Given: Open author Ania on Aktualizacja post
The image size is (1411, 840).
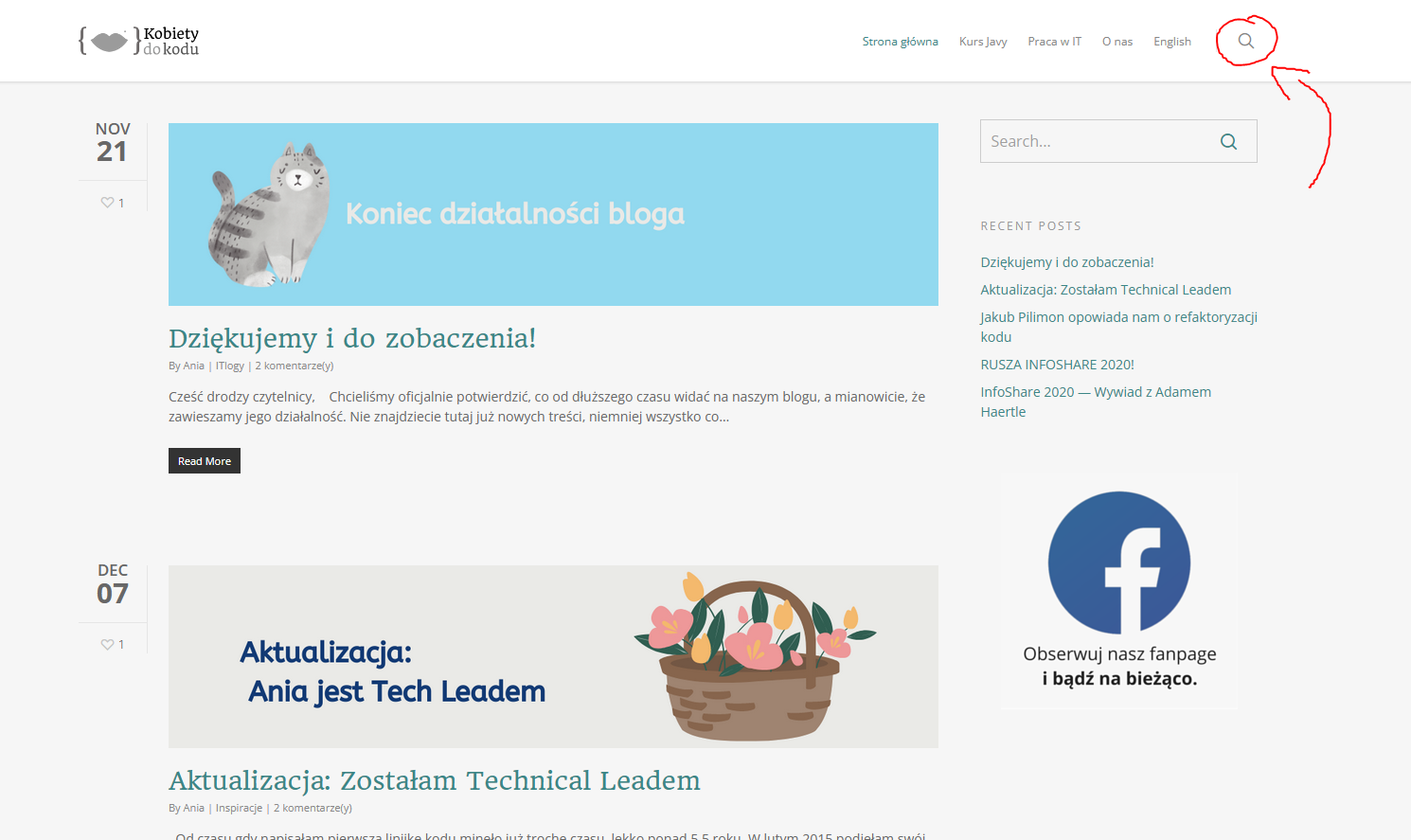Looking at the screenshot, I should pyautogui.click(x=193, y=808).
